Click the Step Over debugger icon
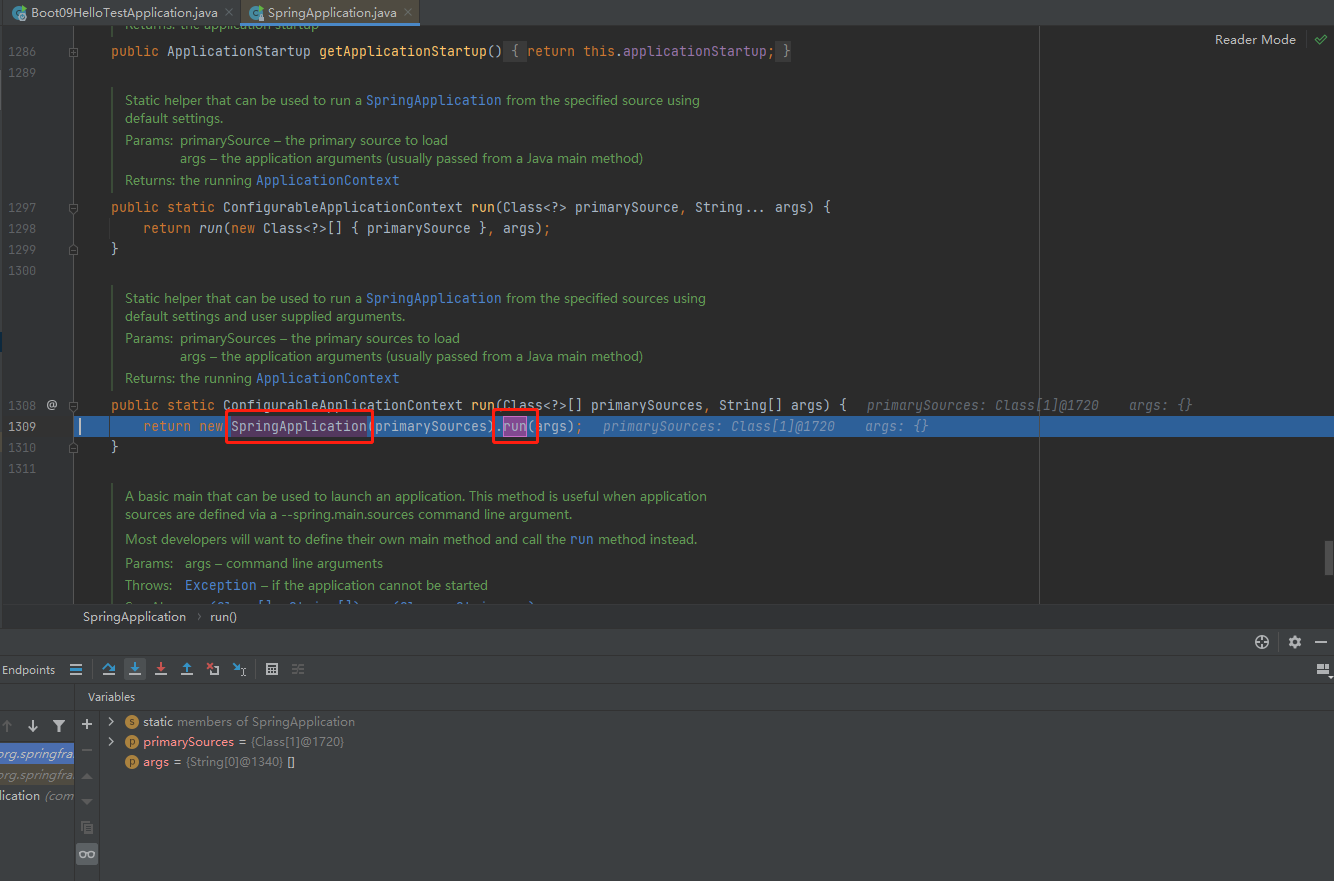The width and height of the screenshot is (1334, 881). click(x=109, y=670)
